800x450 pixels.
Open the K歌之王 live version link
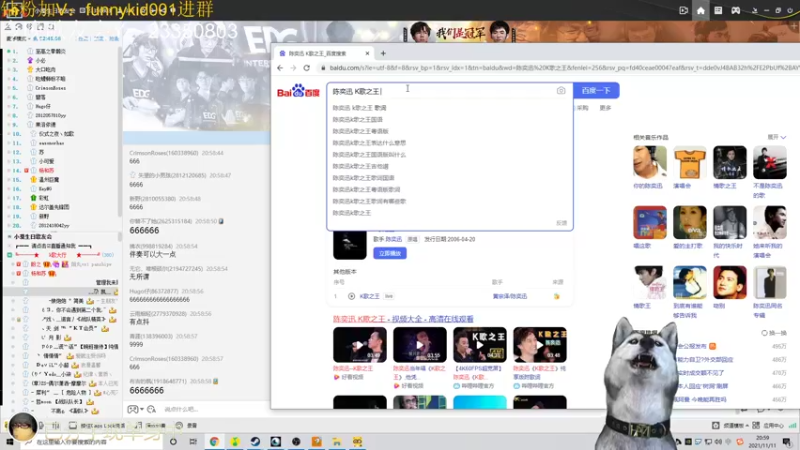tap(369, 296)
